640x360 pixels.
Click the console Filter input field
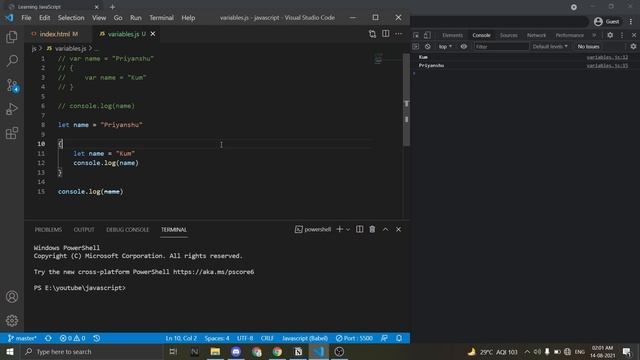pos(501,47)
